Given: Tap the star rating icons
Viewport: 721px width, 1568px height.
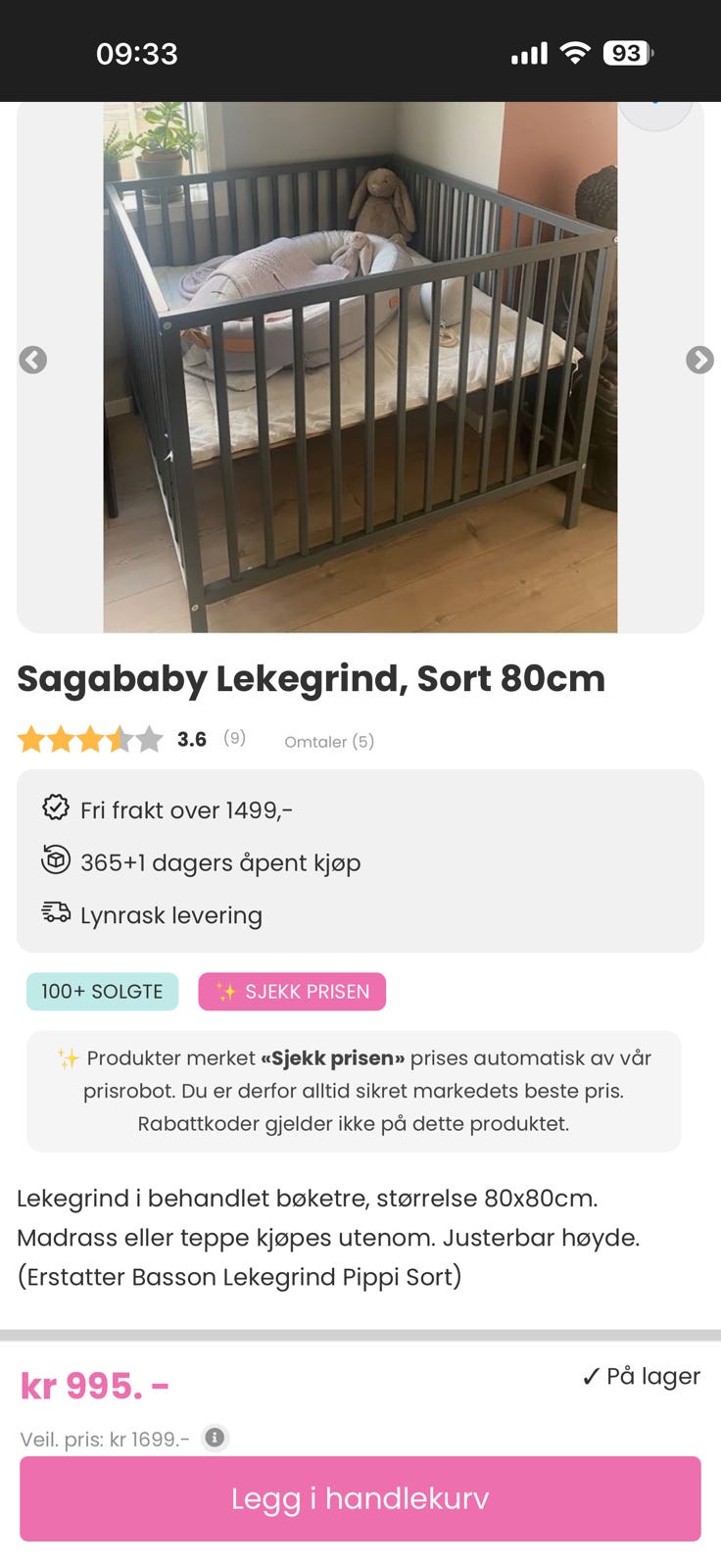Looking at the screenshot, I should 90,739.
